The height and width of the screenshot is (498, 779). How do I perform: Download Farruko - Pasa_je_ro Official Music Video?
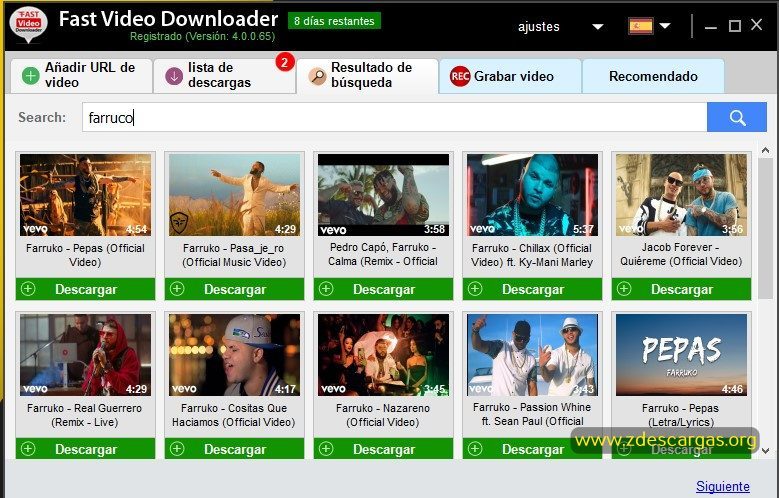pyautogui.click(x=234, y=289)
